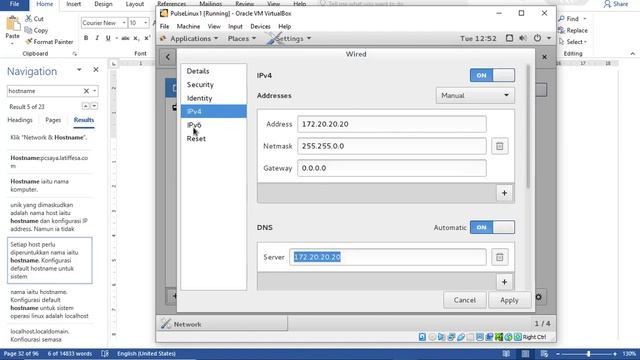640x360 pixels.
Task: Go to next search result in Navigation
Action: (x=94, y=106)
